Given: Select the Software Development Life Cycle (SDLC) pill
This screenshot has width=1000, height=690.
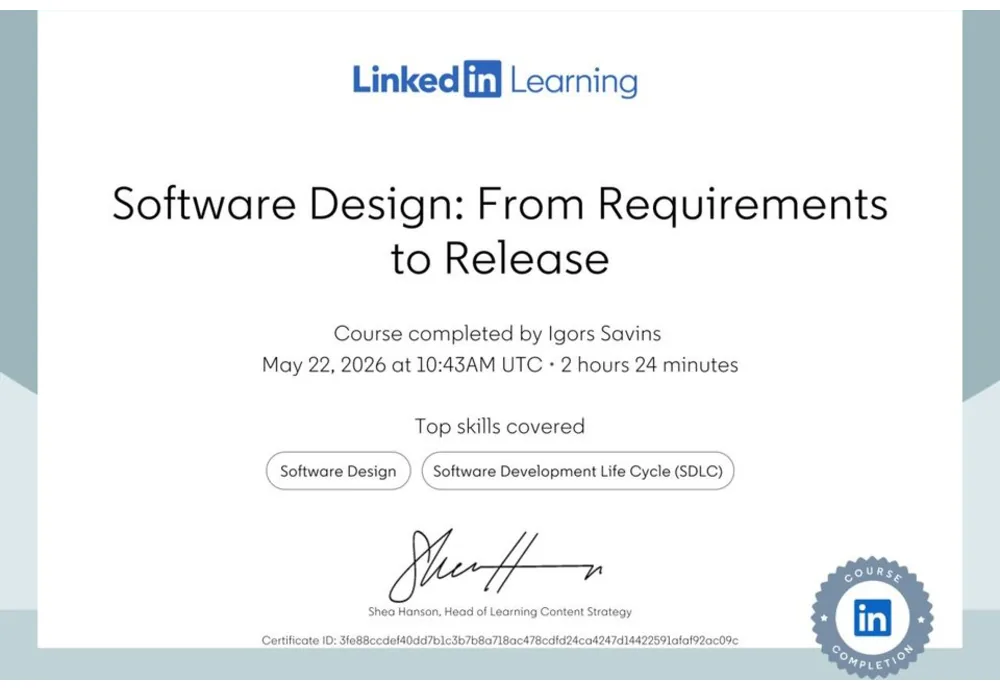Looking at the screenshot, I should pos(578,471).
